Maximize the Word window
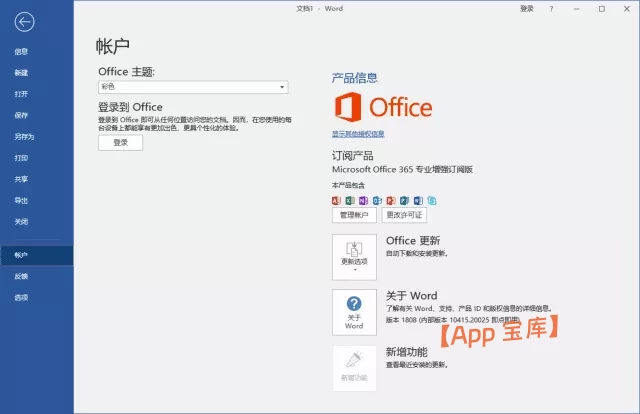 (602, 9)
